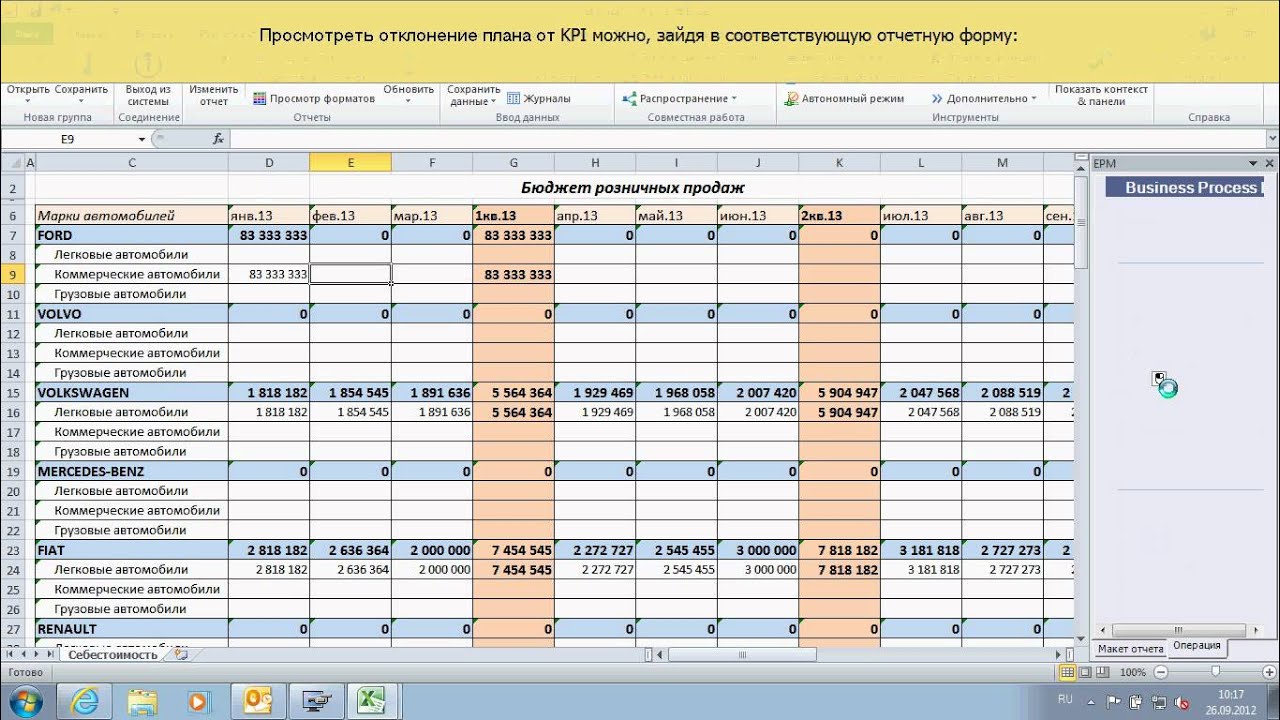Click the Name Box showing E9
The image size is (1280, 720).
[x=68, y=139]
